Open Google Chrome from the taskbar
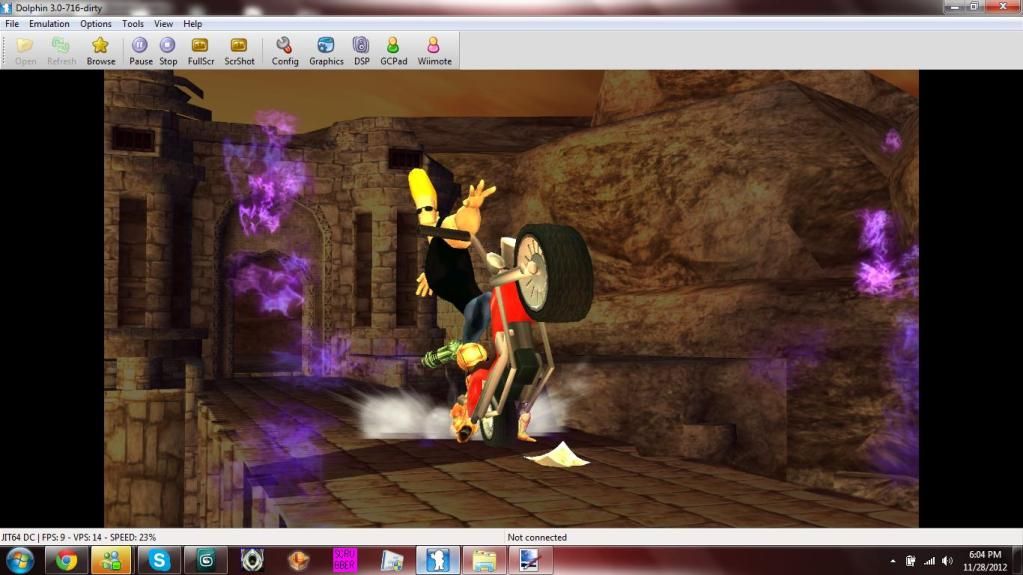Screen dimensions: 1023x575 pyautogui.click(x=66, y=560)
